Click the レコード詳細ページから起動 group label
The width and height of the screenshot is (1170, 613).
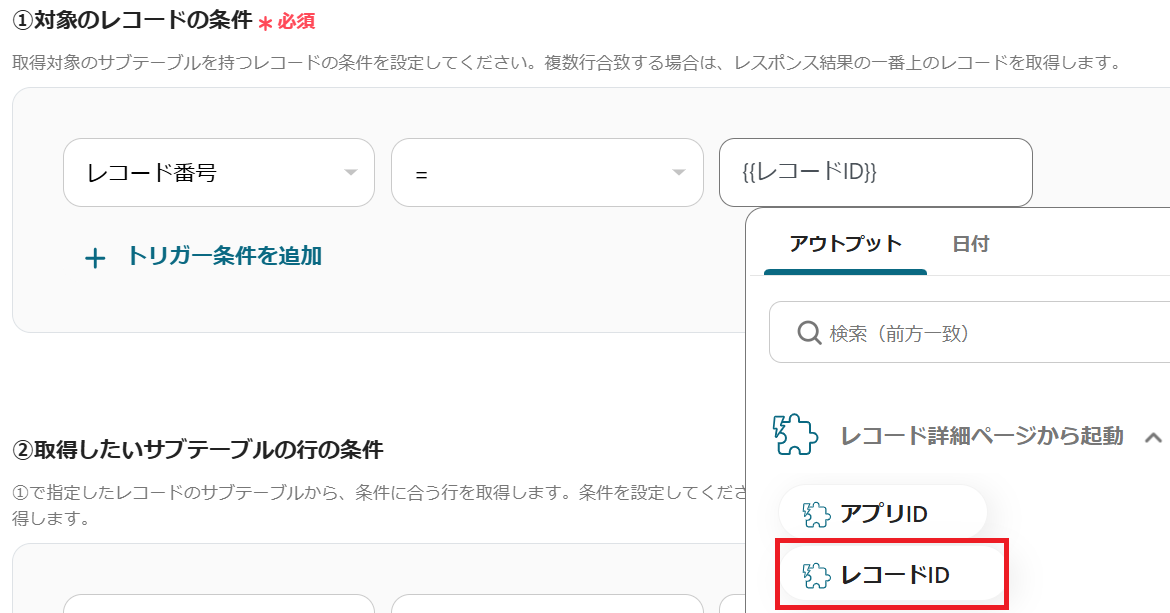(982, 436)
